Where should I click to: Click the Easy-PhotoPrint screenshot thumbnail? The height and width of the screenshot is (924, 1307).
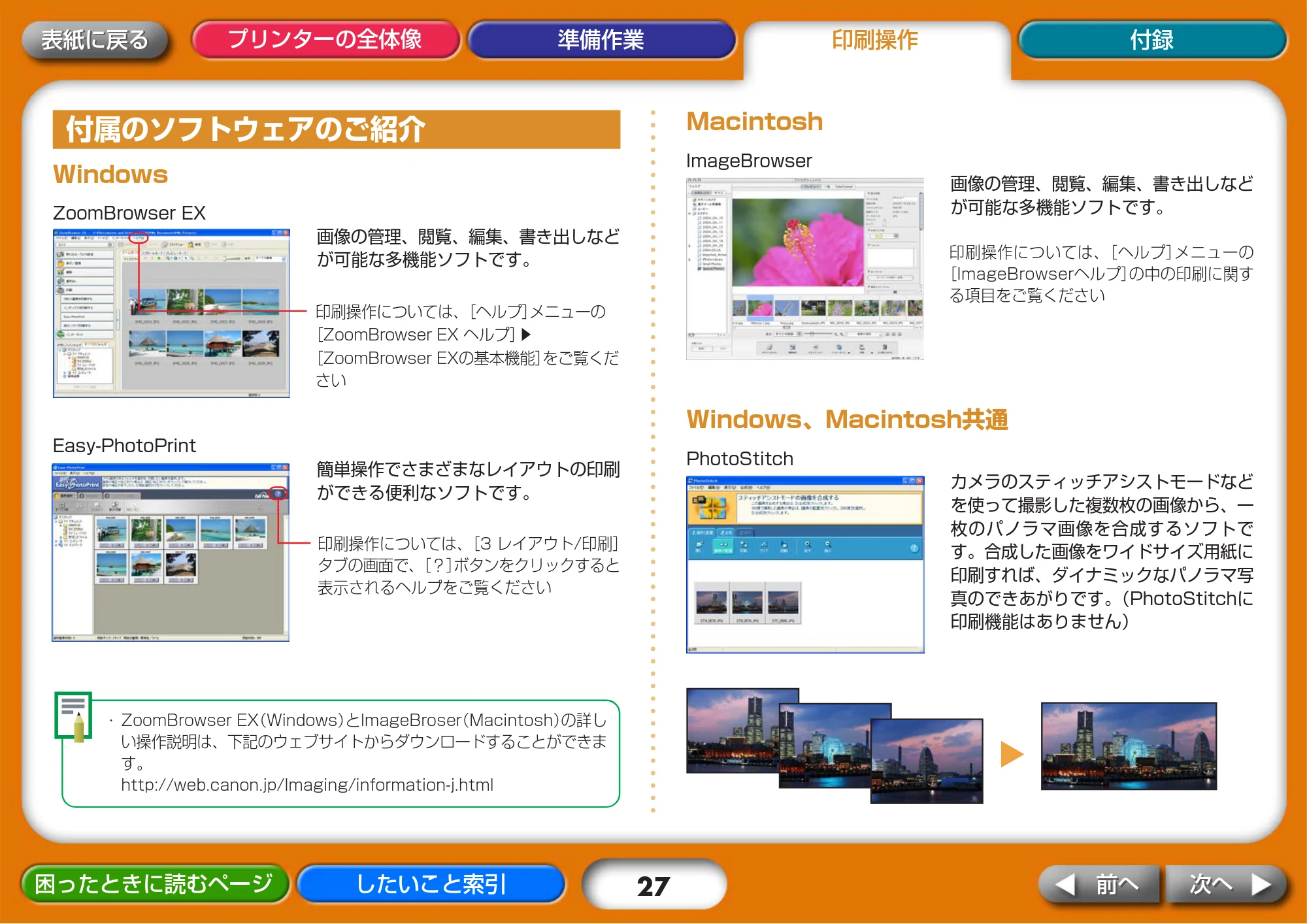point(171,552)
